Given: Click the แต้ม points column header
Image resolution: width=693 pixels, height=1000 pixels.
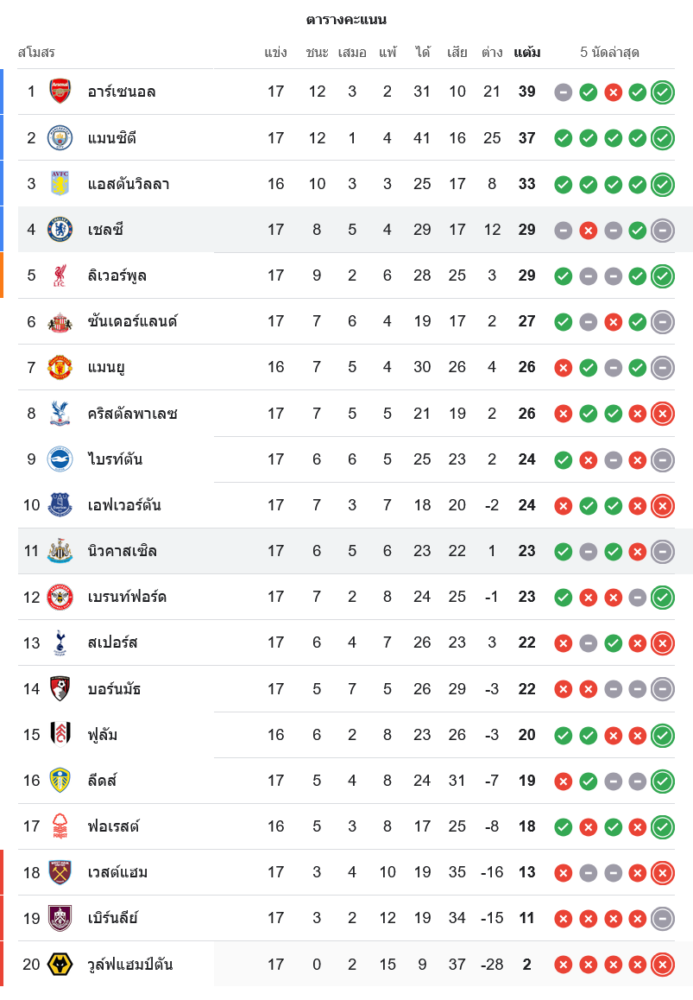Looking at the screenshot, I should tap(527, 52).
